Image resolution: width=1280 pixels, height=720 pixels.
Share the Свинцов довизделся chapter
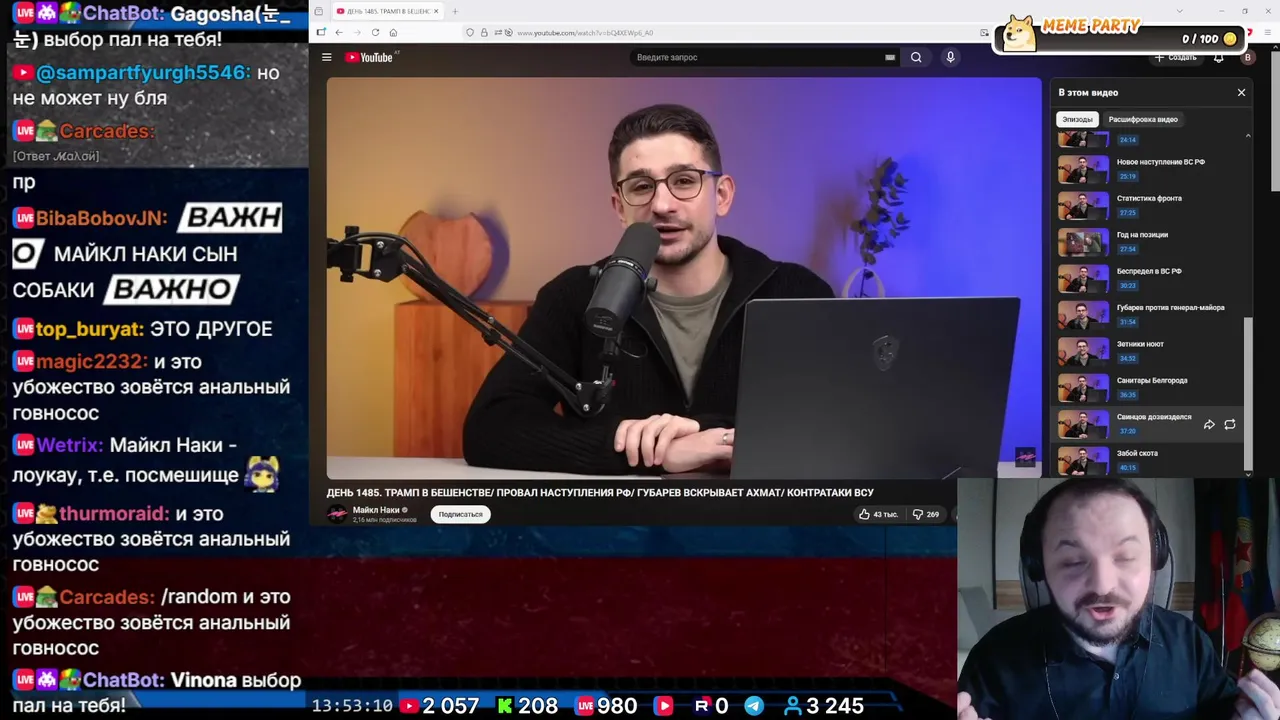click(1209, 425)
